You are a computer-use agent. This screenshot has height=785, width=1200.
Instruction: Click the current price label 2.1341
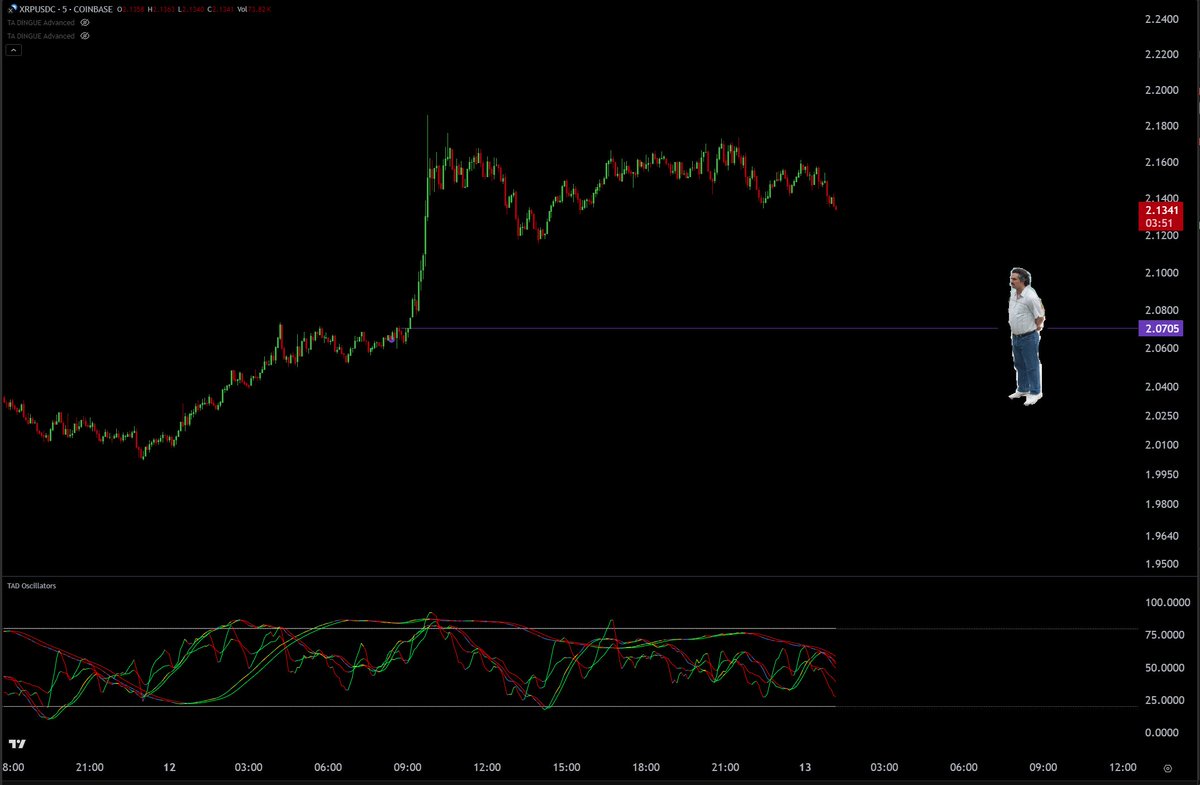pos(1163,211)
